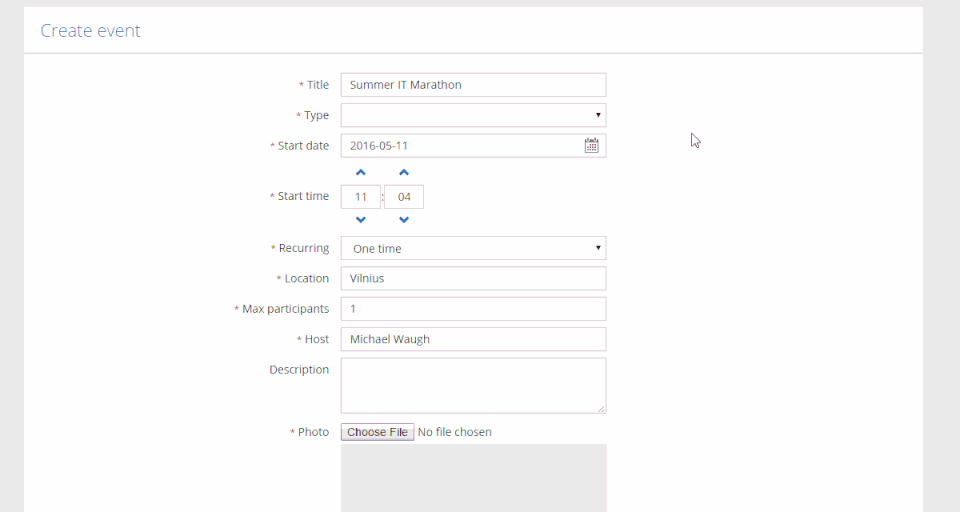The width and height of the screenshot is (960, 512).
Task: Click the Choose File button for Photo
Action: coord(377,432)
